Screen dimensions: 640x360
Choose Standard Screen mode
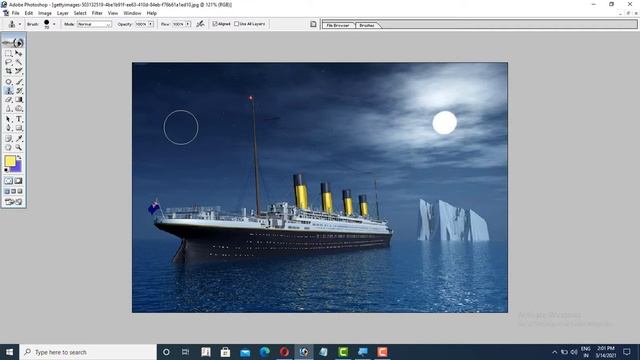tap(7, 191)
